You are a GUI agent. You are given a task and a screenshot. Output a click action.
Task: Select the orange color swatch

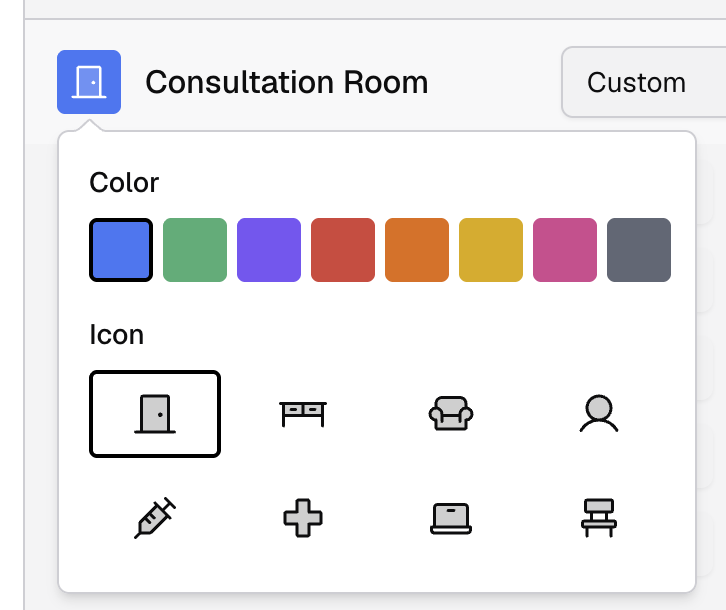pos(417,250)
